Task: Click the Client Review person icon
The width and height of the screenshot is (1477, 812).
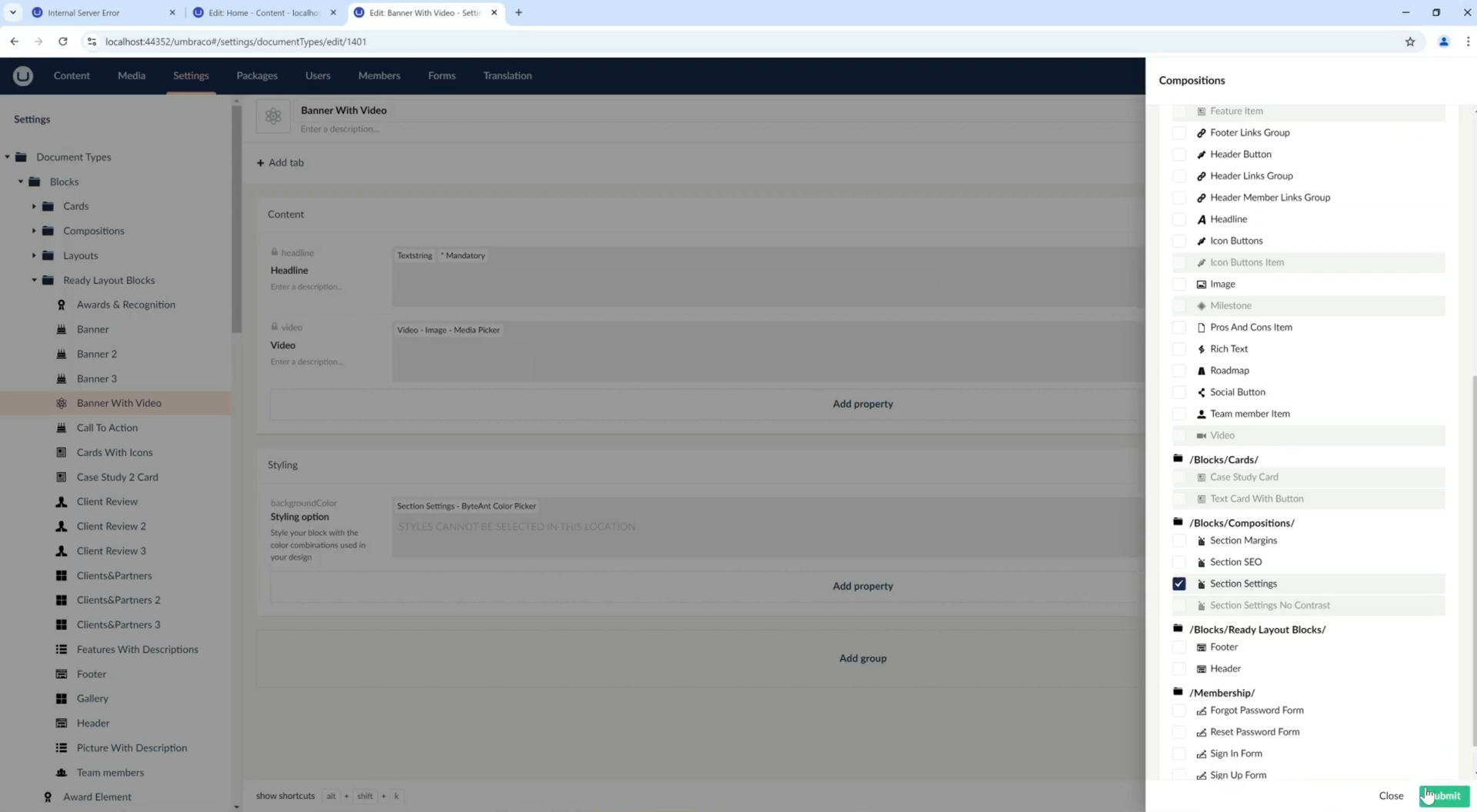Action: (x=62, y=501)
